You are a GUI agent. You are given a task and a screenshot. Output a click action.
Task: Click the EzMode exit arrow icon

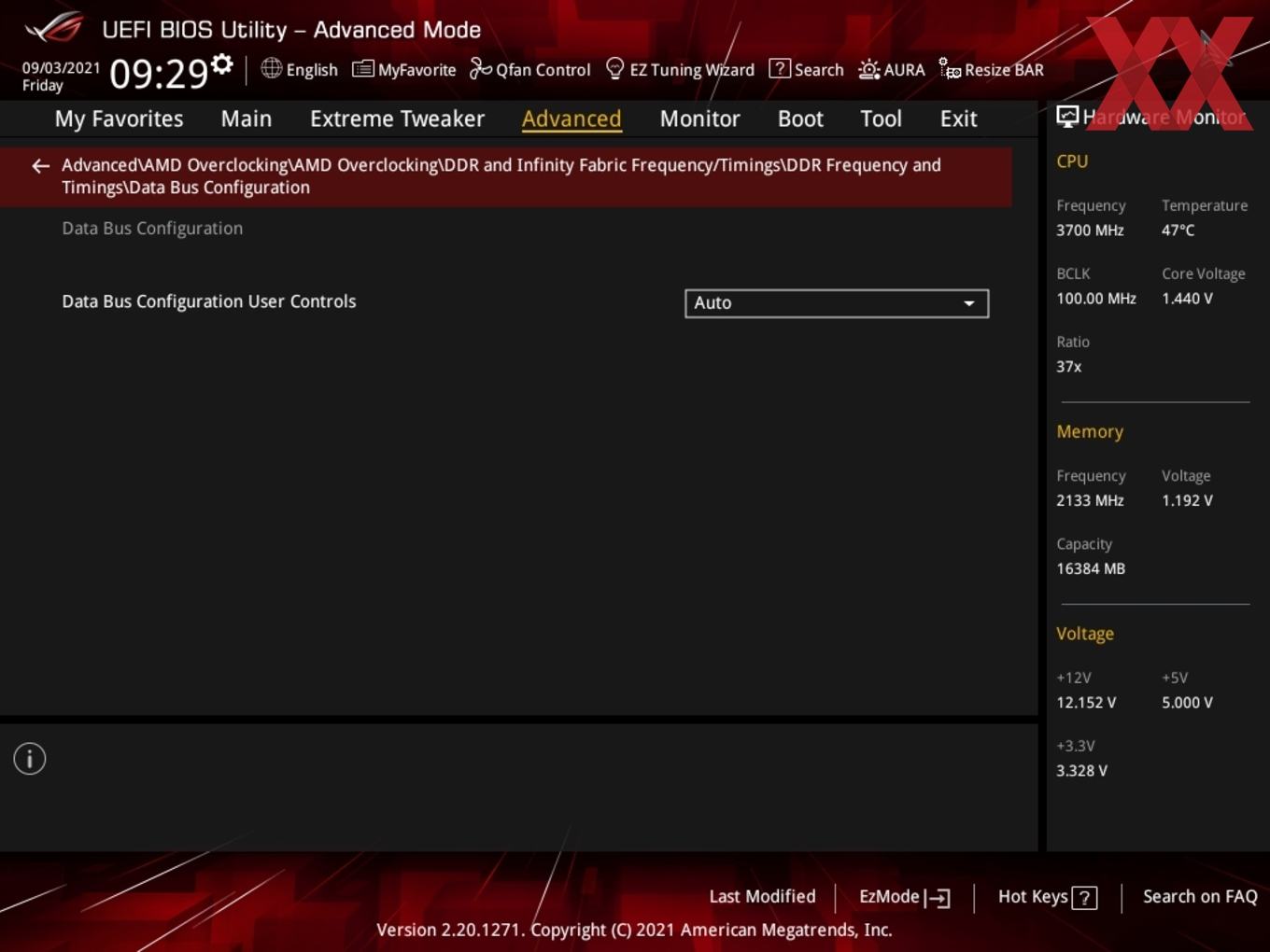[x=938, y=898]
